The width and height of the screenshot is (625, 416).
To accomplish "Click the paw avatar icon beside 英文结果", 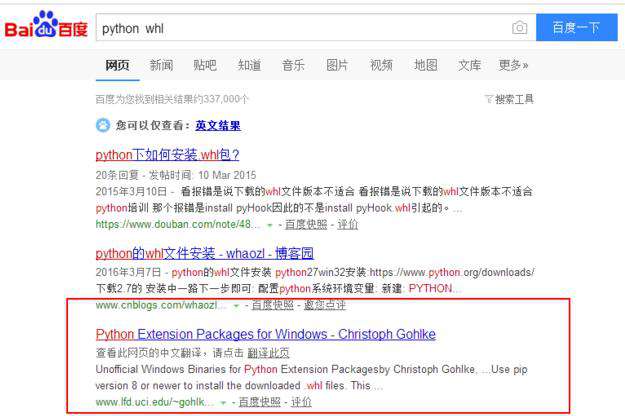I will (x=103, y=125).
